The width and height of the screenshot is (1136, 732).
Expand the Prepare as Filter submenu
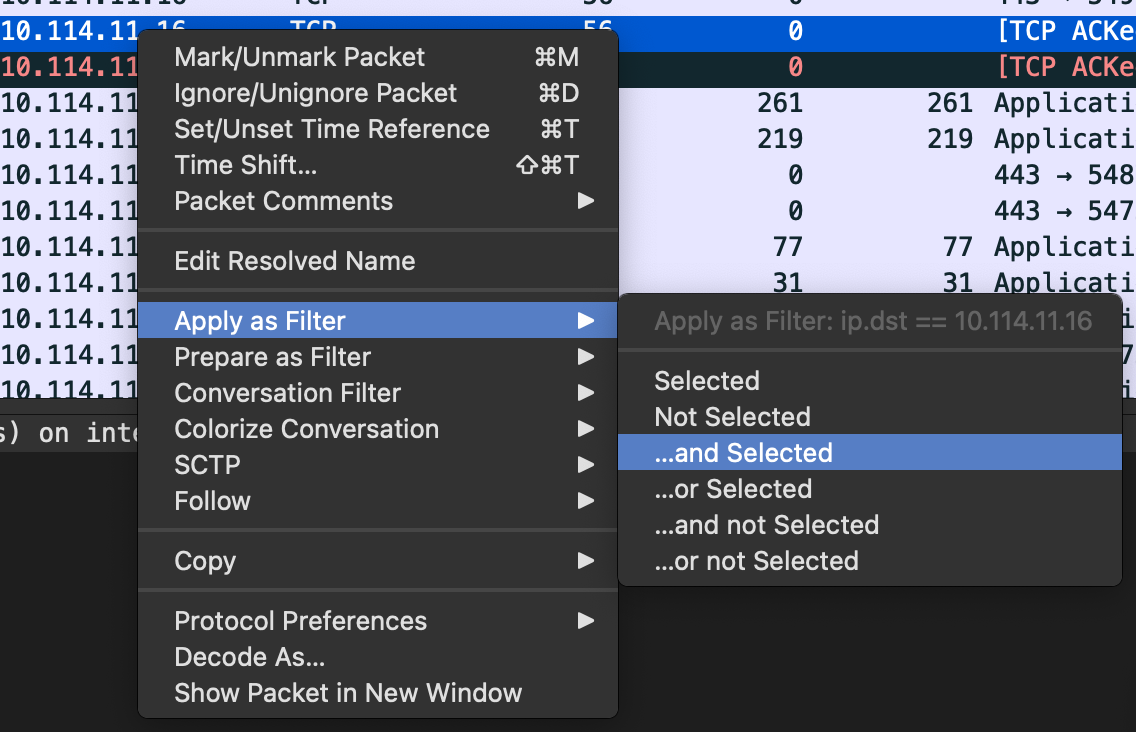(x=272, y=357)
